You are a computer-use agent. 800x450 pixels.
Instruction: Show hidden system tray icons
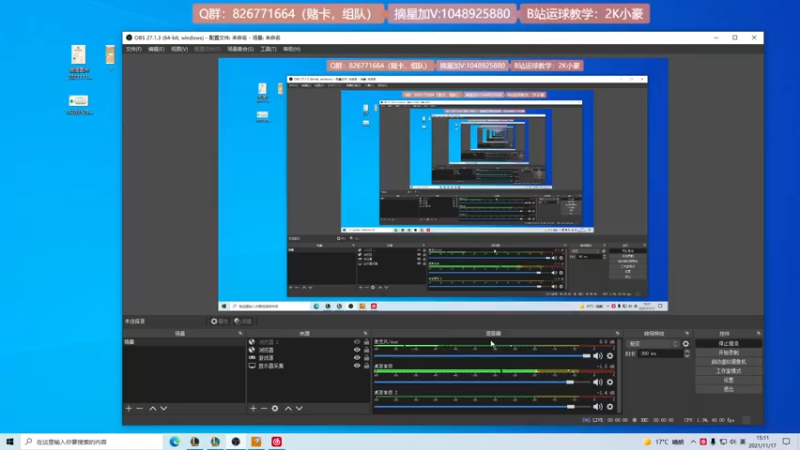(693, 442)
